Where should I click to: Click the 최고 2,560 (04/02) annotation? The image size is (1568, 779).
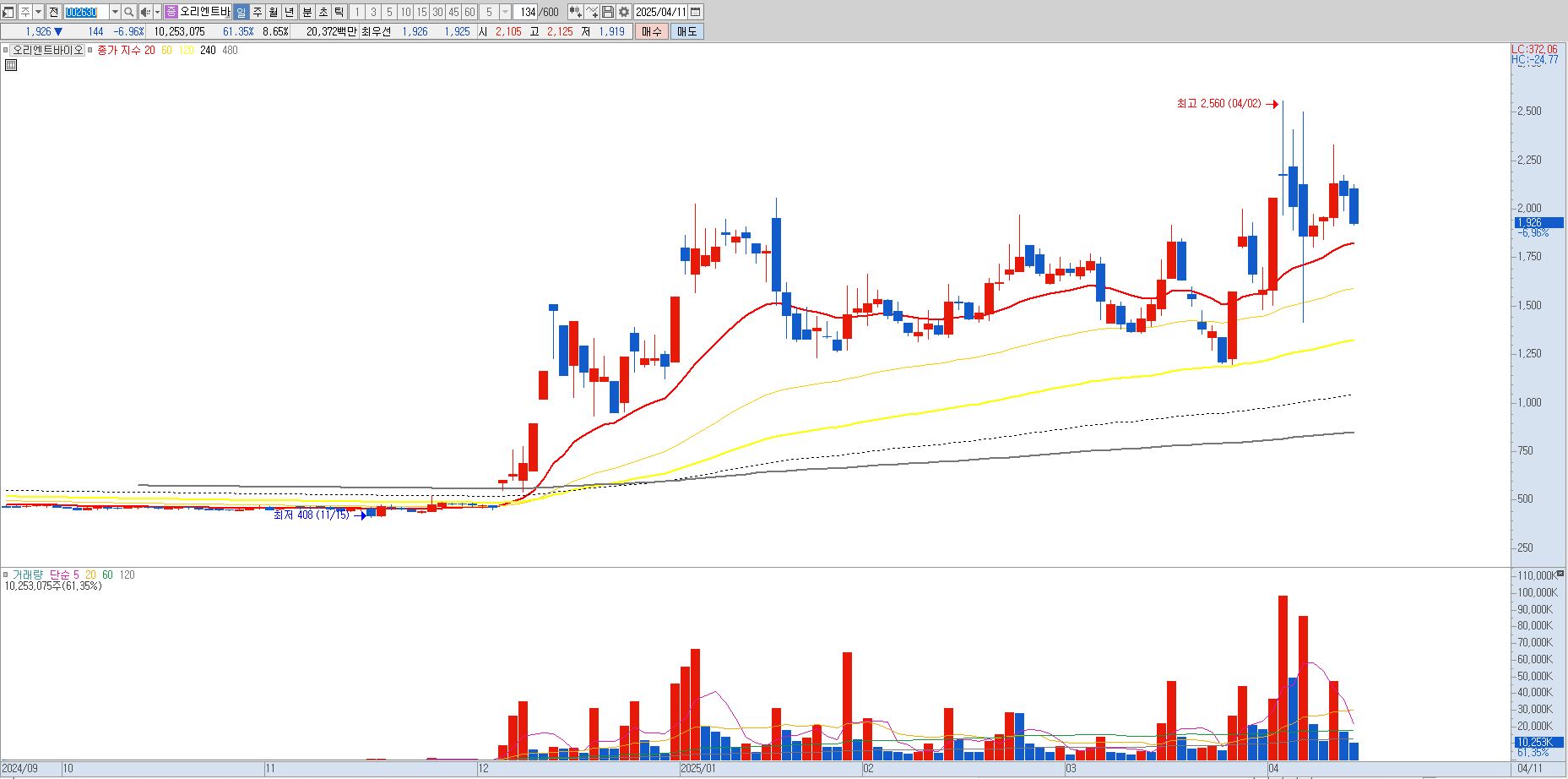pos(1218,104)
